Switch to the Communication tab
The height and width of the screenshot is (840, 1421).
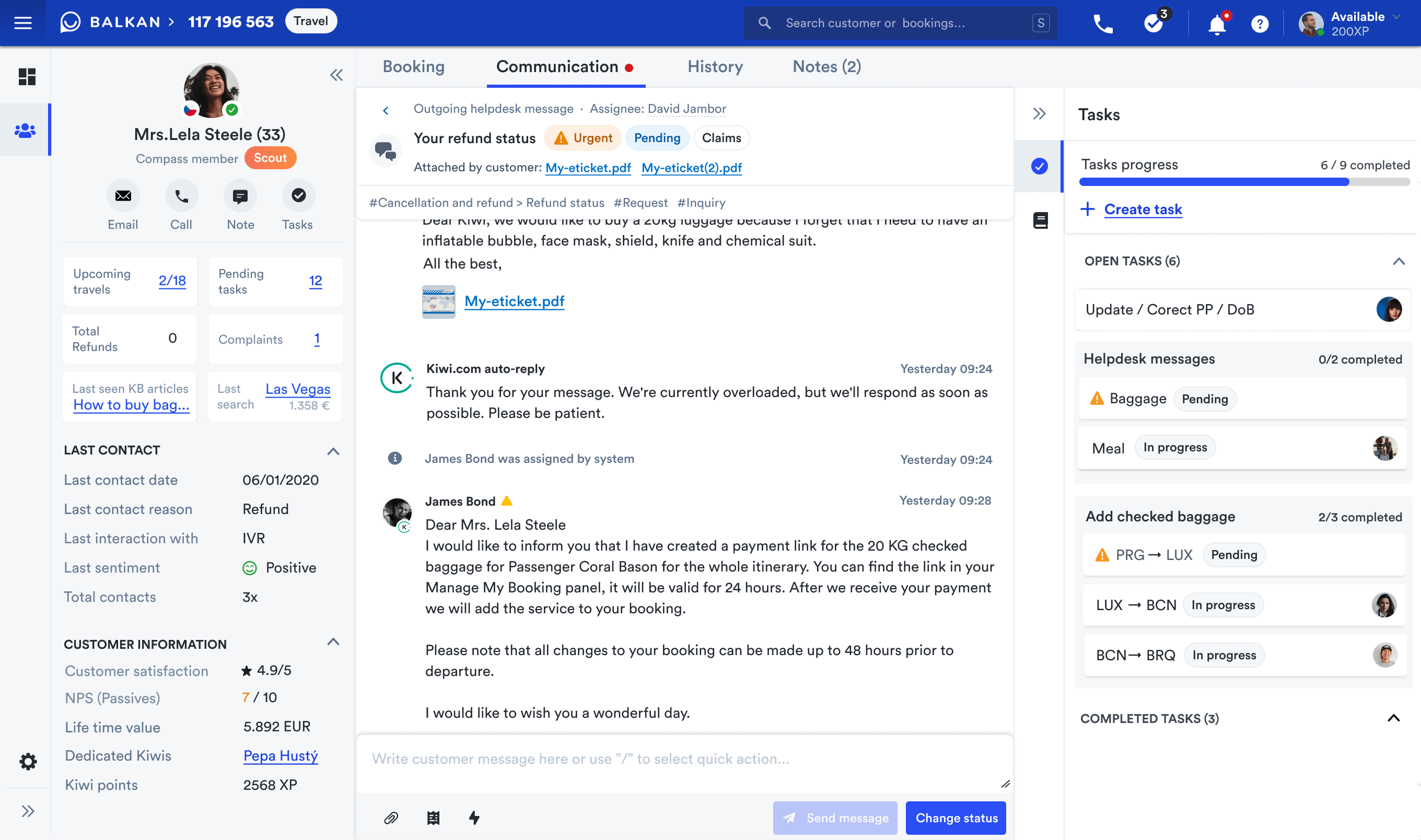click(x=565, y=67)
